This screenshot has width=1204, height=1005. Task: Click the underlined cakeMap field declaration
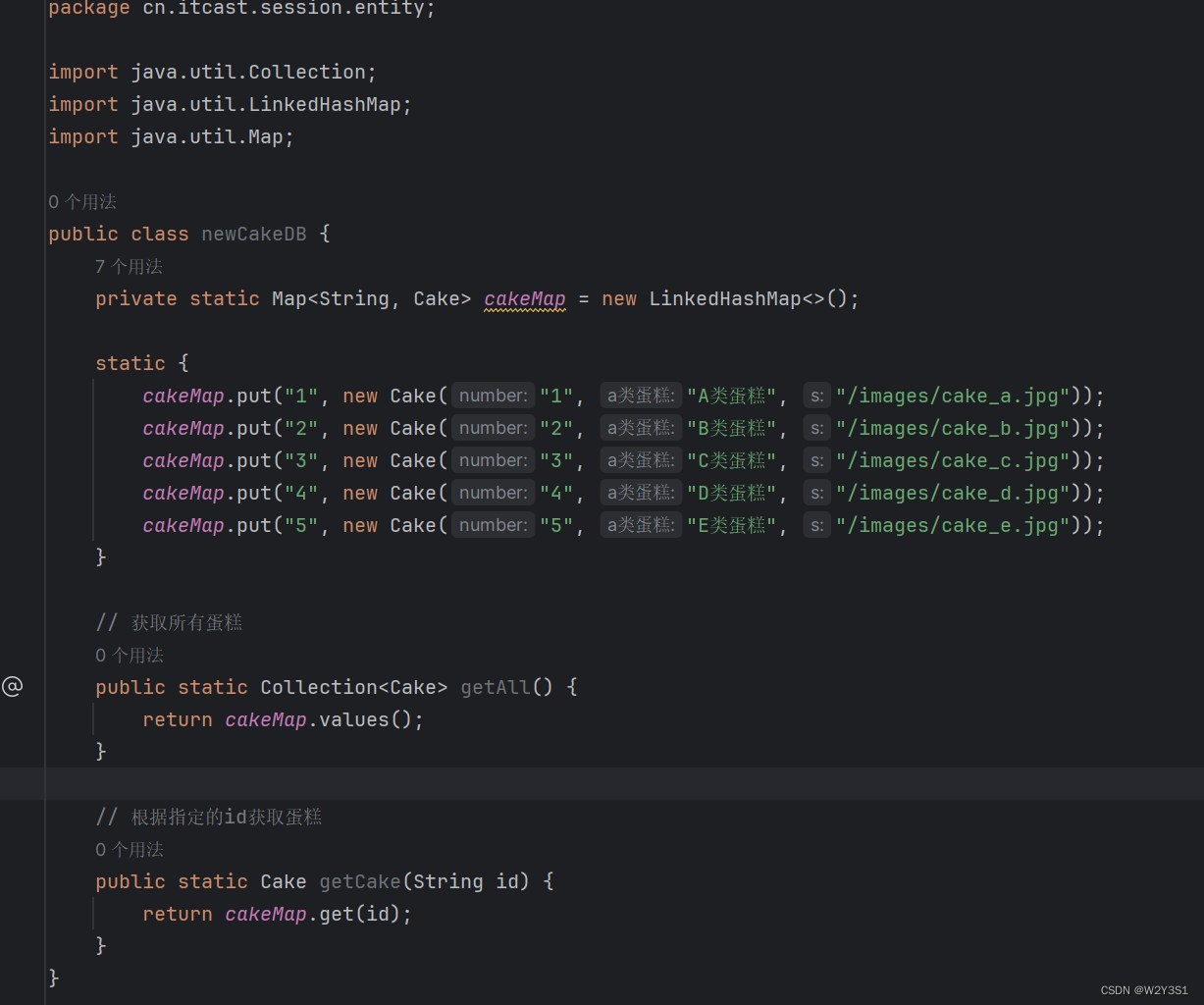click(525, 298)
